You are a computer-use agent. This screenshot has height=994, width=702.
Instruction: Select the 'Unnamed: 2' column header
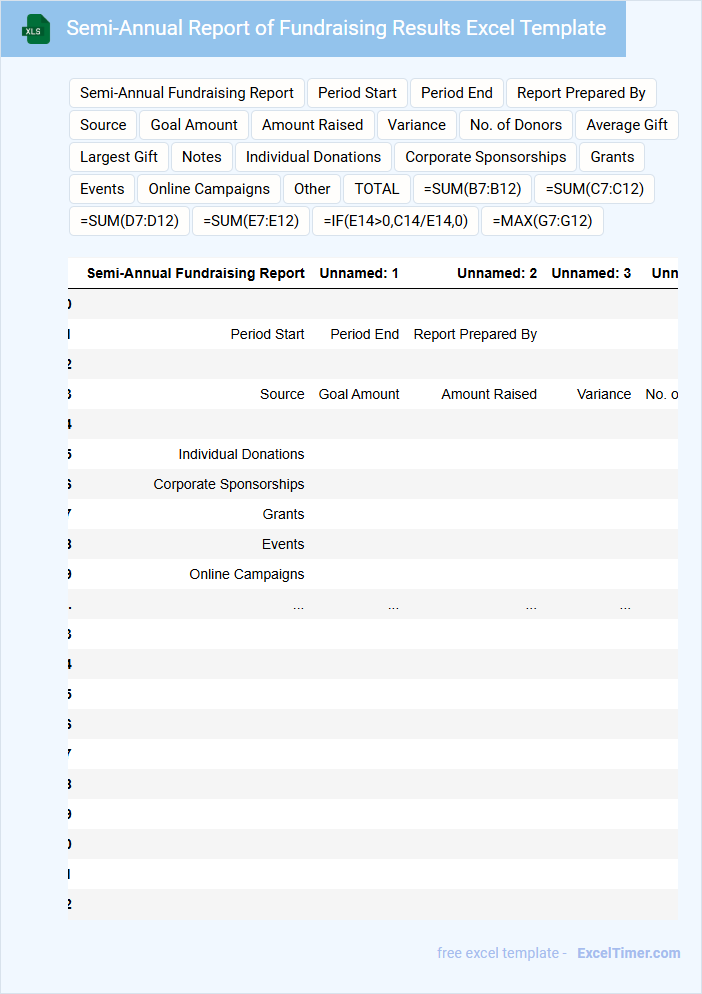coord(497,273)
